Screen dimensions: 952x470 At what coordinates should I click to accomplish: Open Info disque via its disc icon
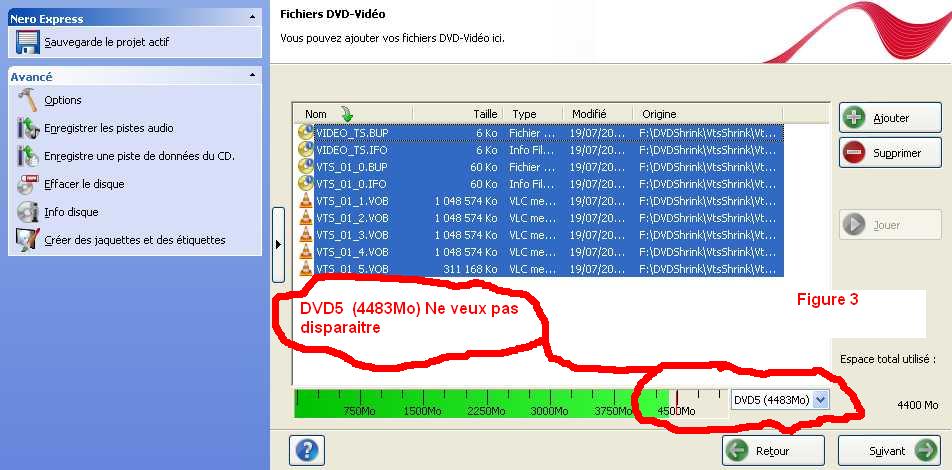(27, 212)
